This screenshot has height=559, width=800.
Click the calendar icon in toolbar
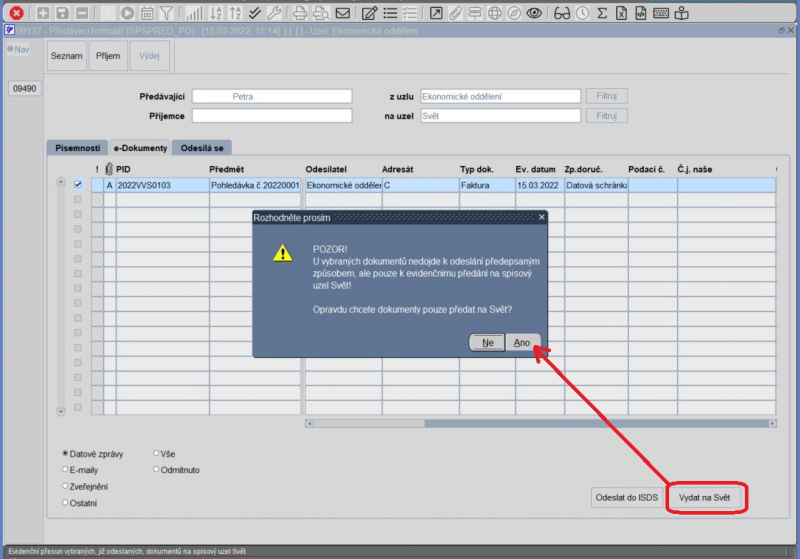147,13
